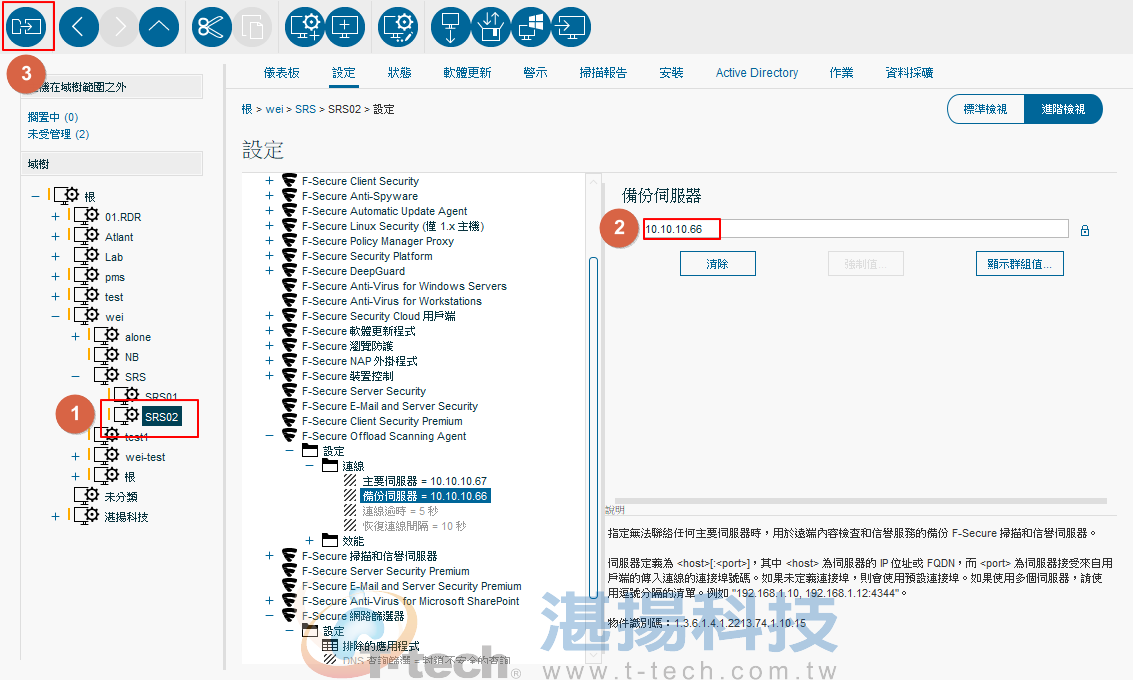The height and width of the screenshot is (680, 1133).
Task: Expand the 效能 settings folder
Action: click(309, 541)
